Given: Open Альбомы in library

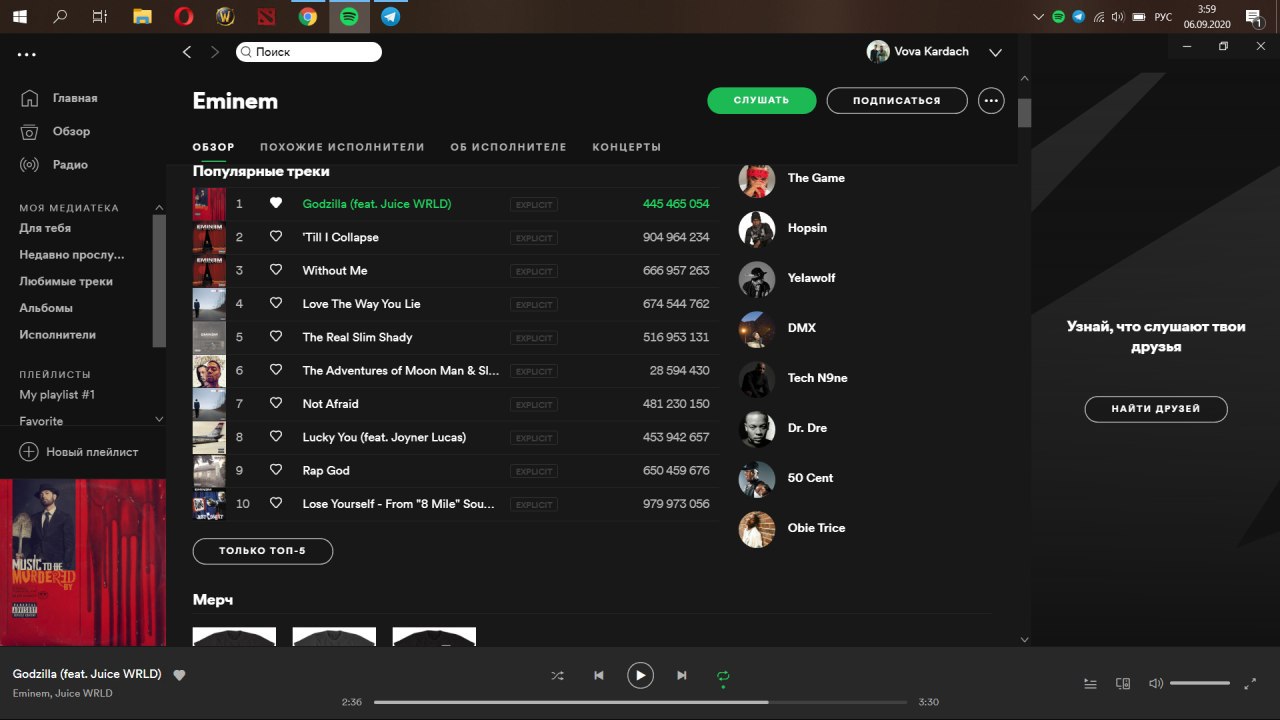Looking at the screenshot, I should click(x=46, y=308).
